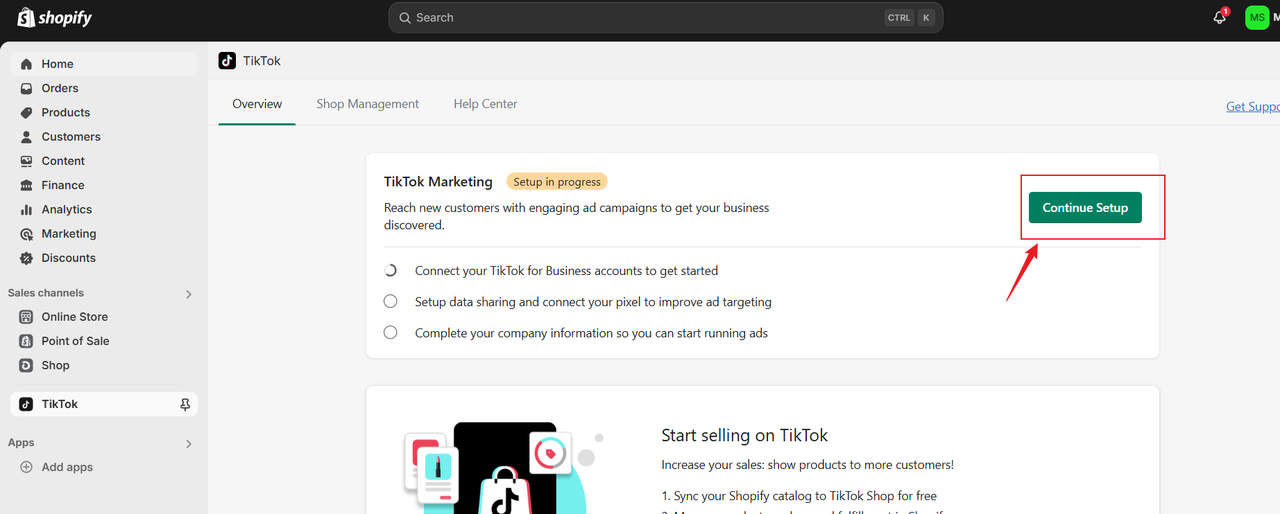Screen dimensions: 1280x514
Task: Click the Content icon in sidebar
Action: pos(27,161)
